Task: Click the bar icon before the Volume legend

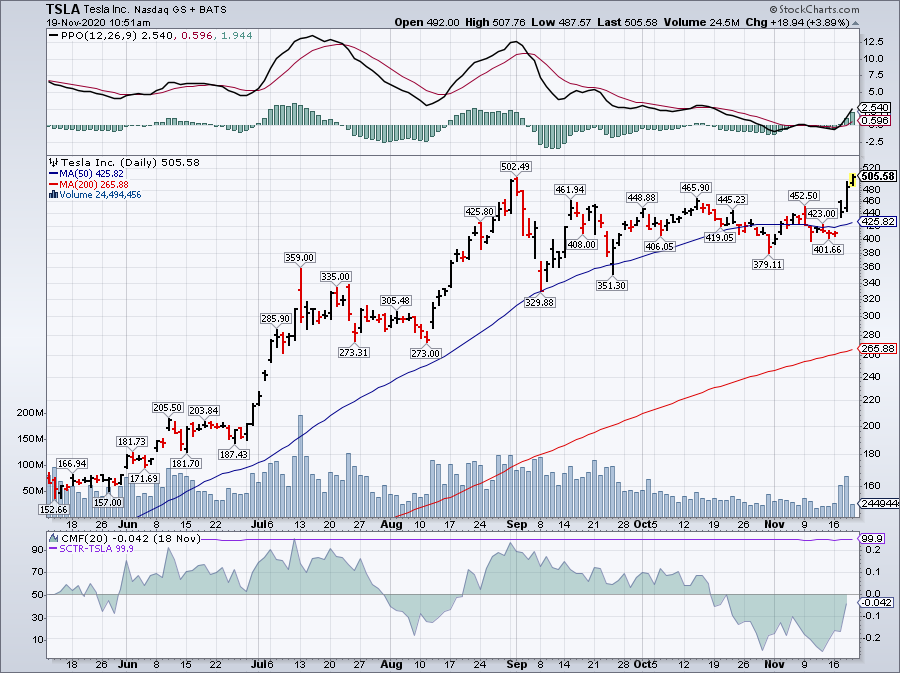Action: click(54, 194)
